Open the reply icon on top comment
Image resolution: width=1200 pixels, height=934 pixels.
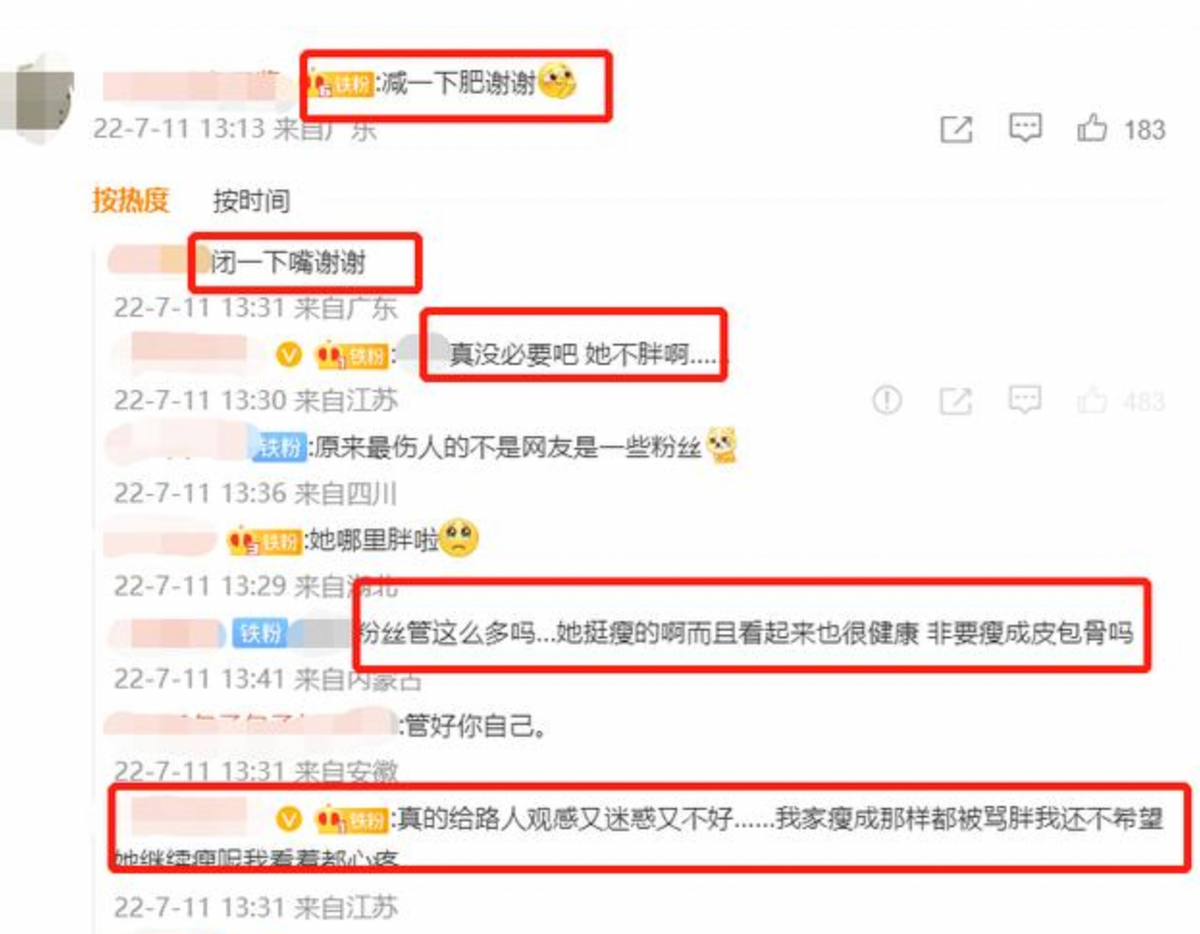click(1024, 128)
